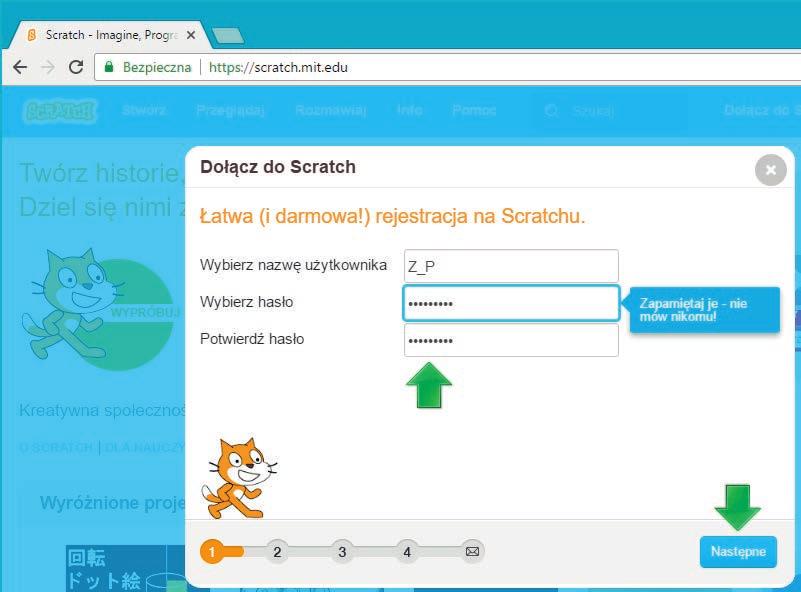The width and height of the screenshot is (801, 592).
Task: Click the envelope email step icon
Action: [472, 552]
